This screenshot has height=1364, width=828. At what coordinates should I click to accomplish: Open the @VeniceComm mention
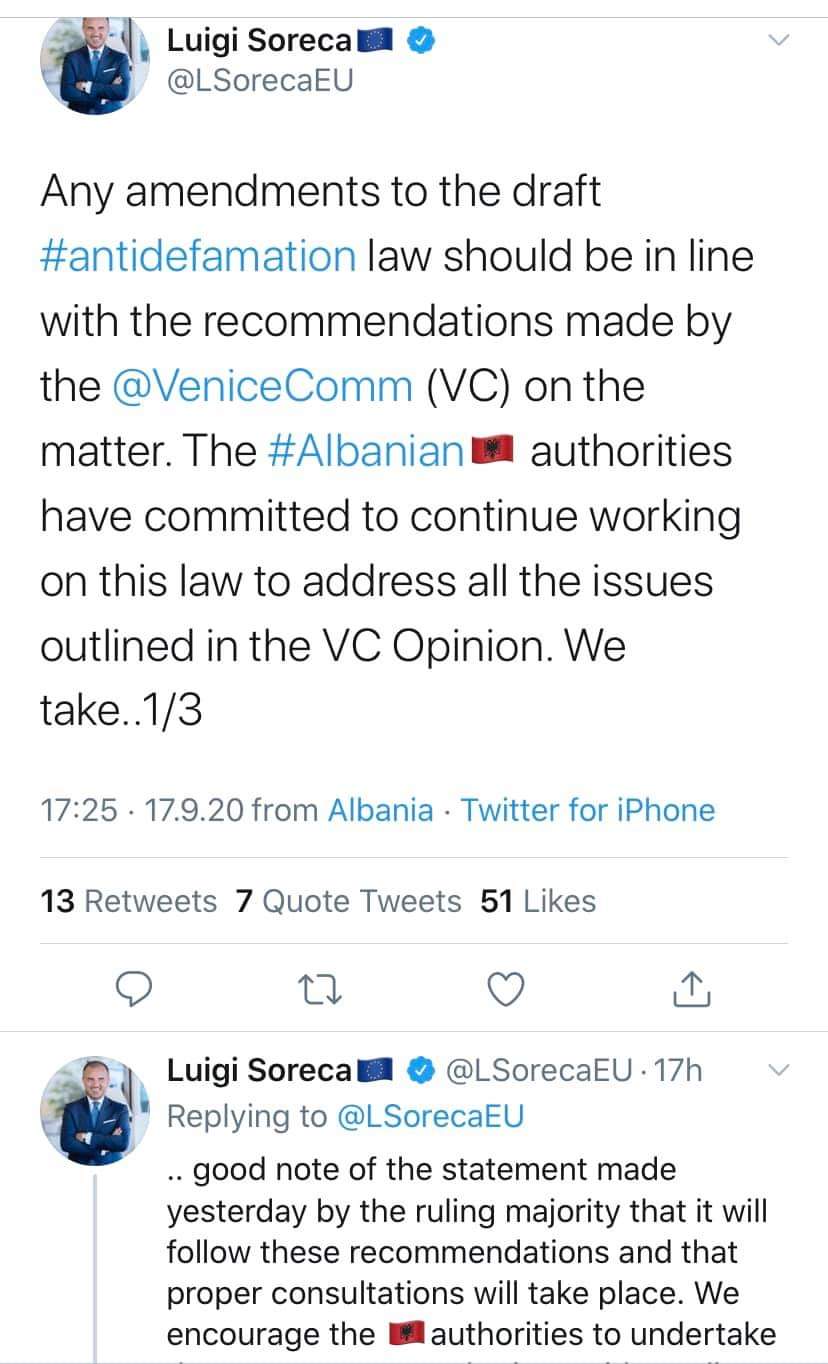click(262, 387)
